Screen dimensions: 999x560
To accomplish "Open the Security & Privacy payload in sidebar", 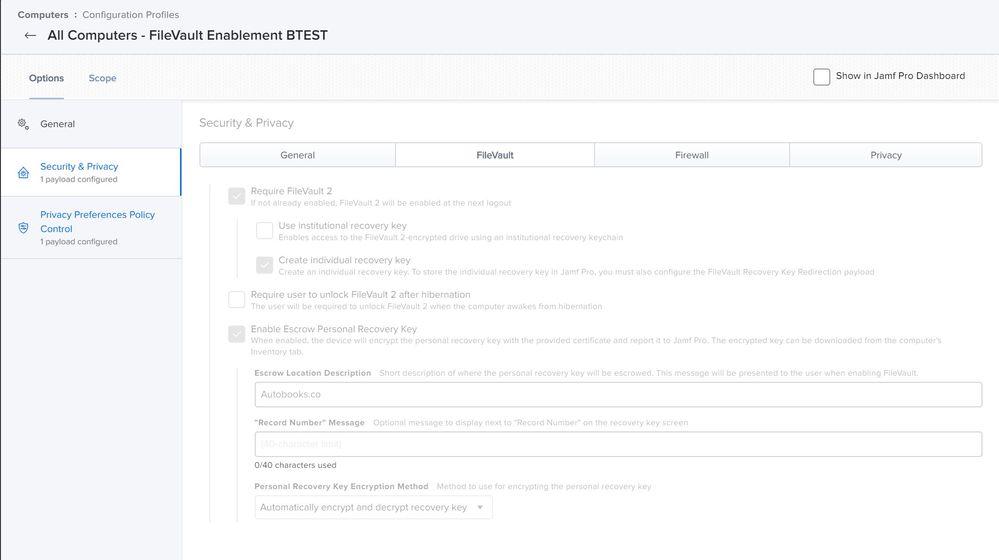I will [91, 172].
